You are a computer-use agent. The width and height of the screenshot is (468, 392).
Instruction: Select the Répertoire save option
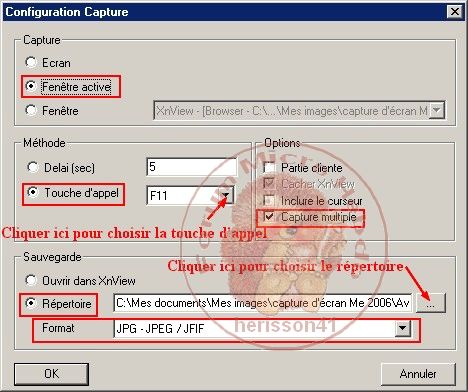click(x=31, y=303)
